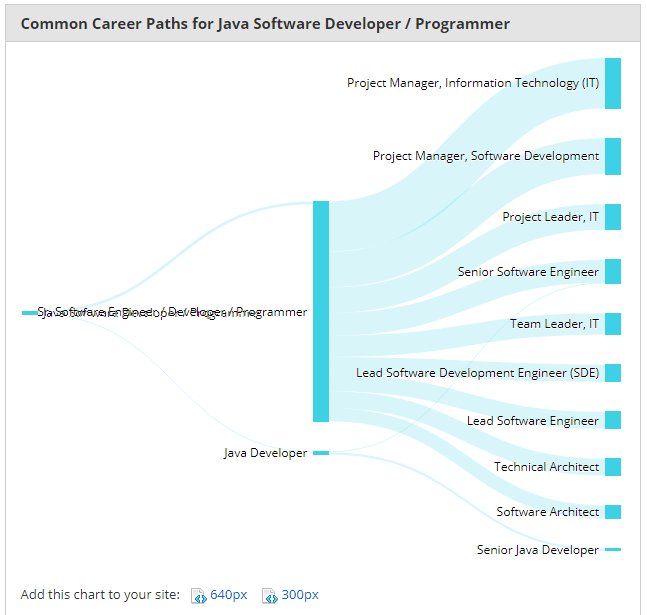The image size is (647, 615).
Task: Click the Technical Architect label text
Action: point(546,467)
